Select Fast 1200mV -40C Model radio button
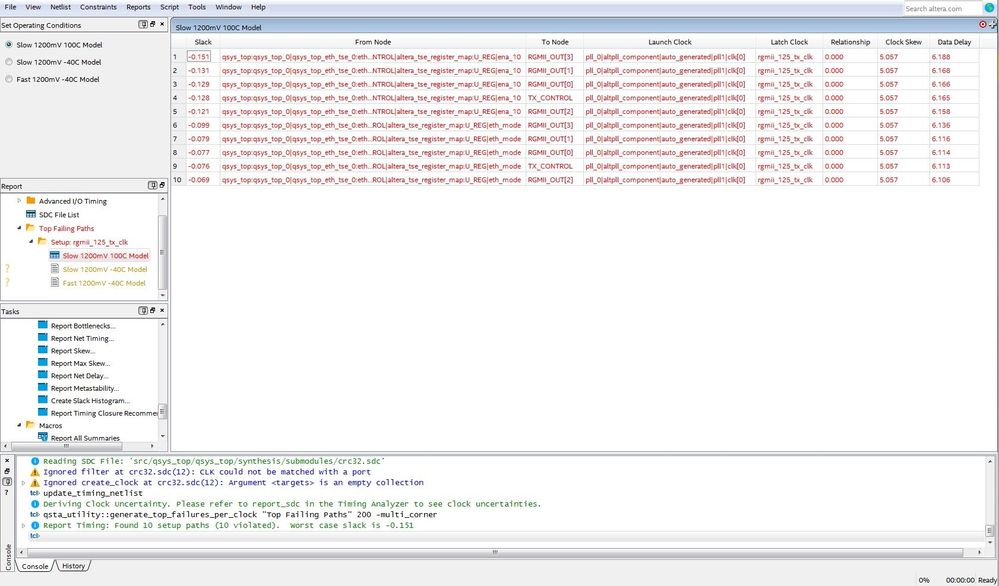This screenshot has width=999, height=586. pyautogui.click(x=9, y=79)
